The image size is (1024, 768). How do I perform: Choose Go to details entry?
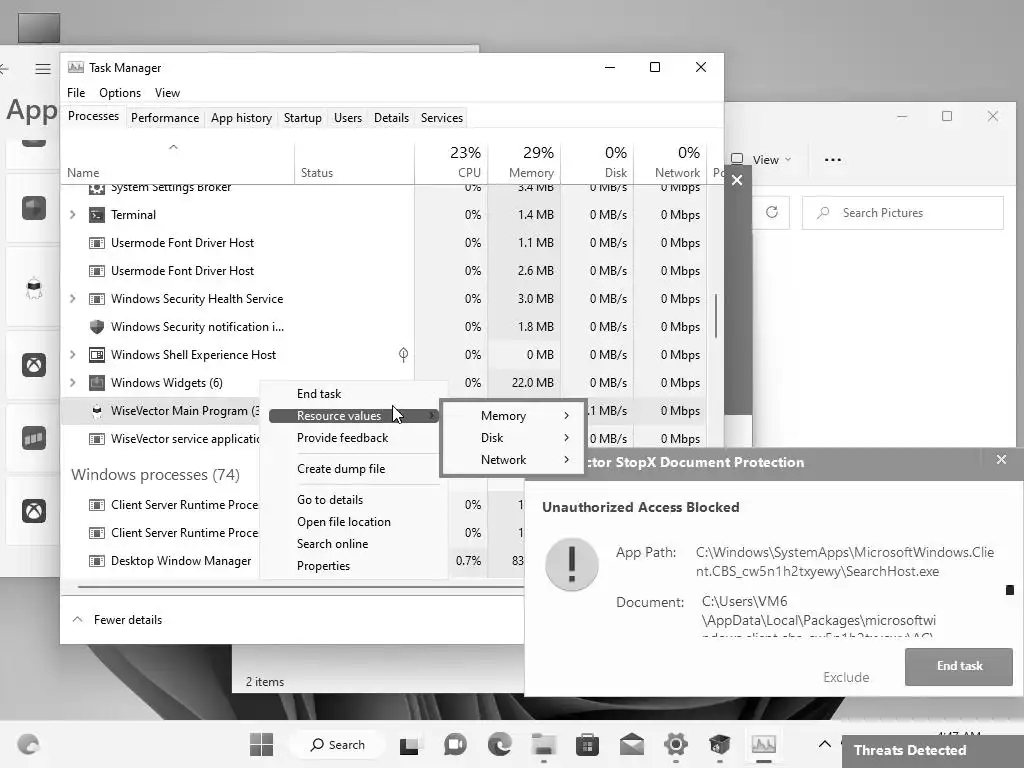click(330, 500)
